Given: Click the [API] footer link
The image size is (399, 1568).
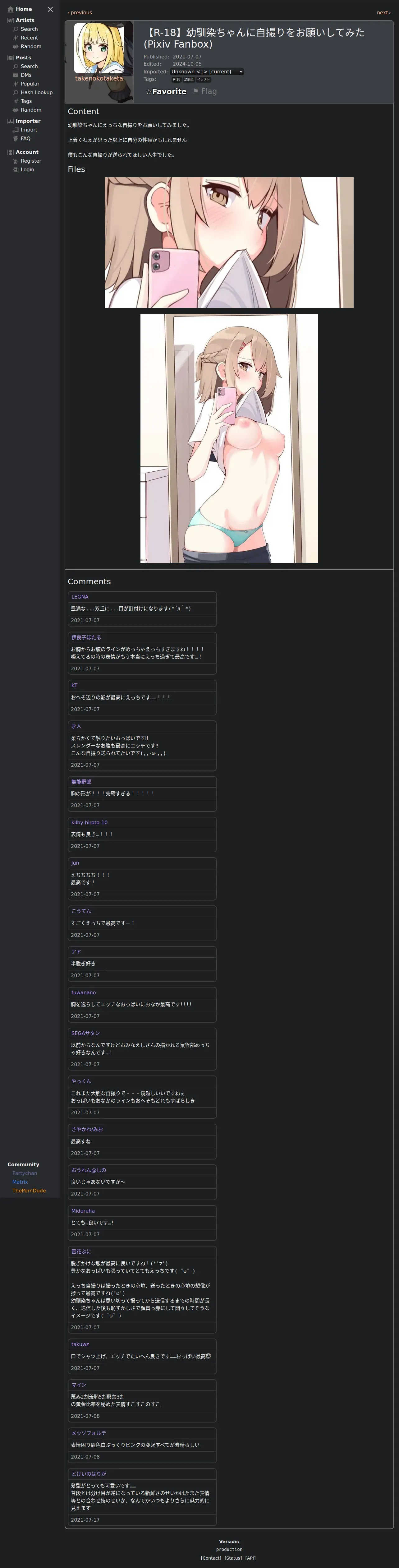Looking at the screenshot, I should [250, 1558].
